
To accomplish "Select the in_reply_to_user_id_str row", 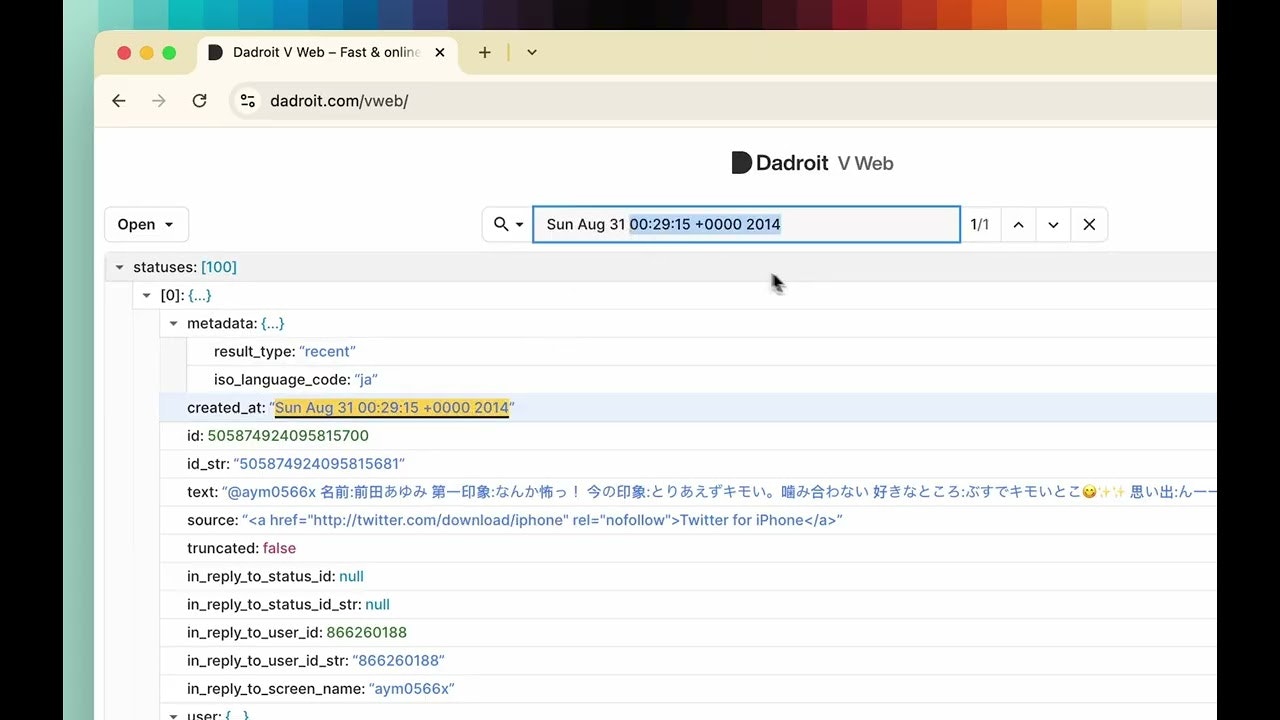I will 688,660.
